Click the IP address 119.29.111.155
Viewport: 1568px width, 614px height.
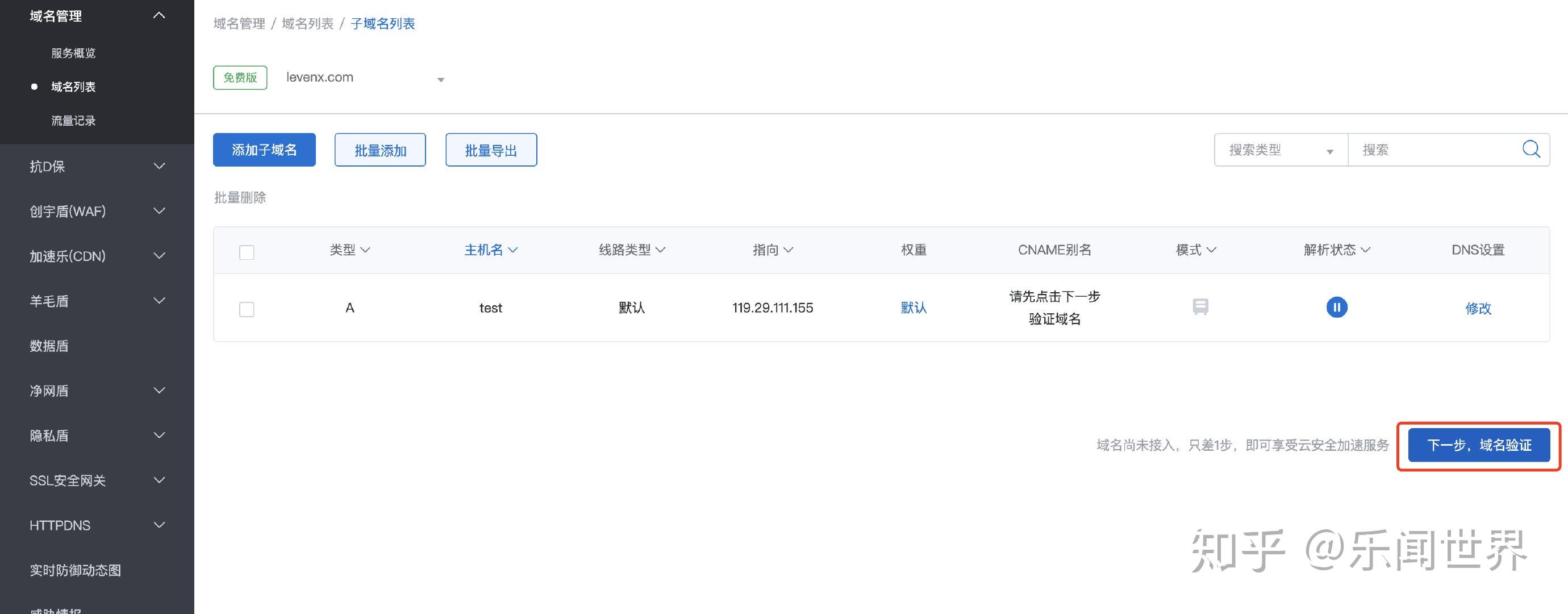(773, 308)
